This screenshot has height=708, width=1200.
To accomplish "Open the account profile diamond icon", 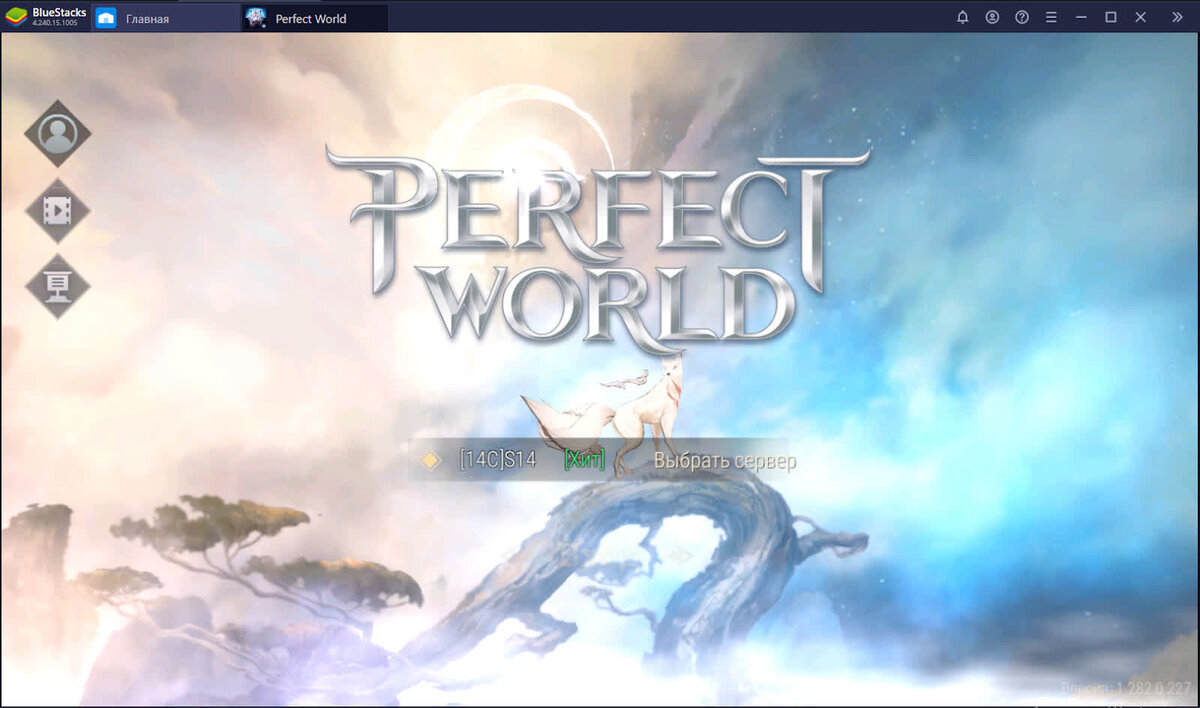I will pos(58,134).
